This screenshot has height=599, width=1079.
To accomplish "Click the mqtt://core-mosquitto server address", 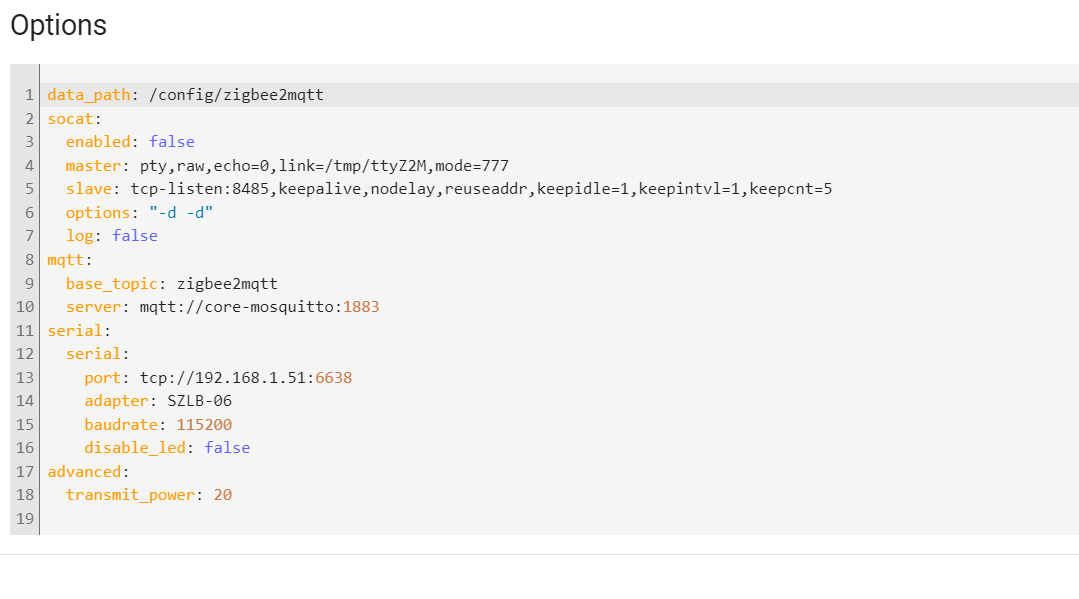I will [x=240, y=306].
